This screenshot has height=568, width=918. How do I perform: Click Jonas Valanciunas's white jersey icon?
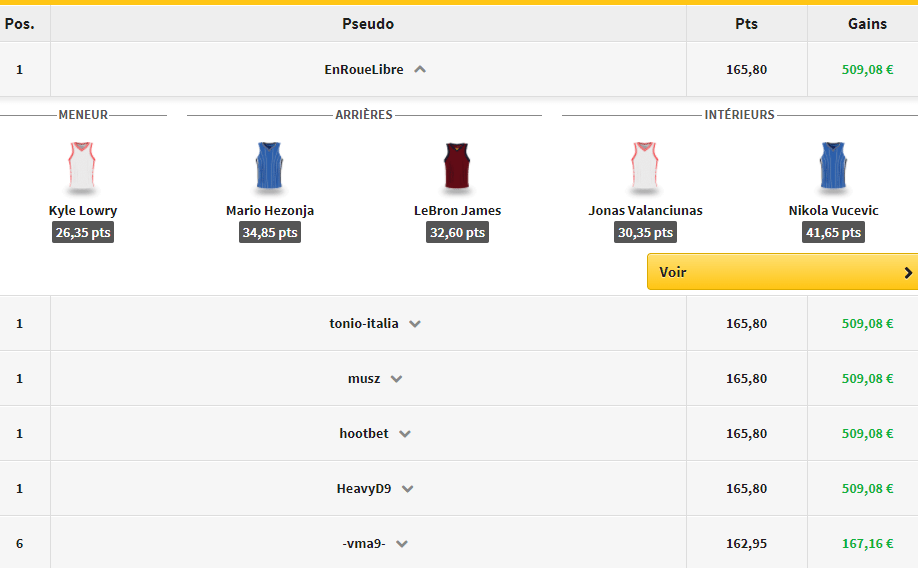pos(645,167)
